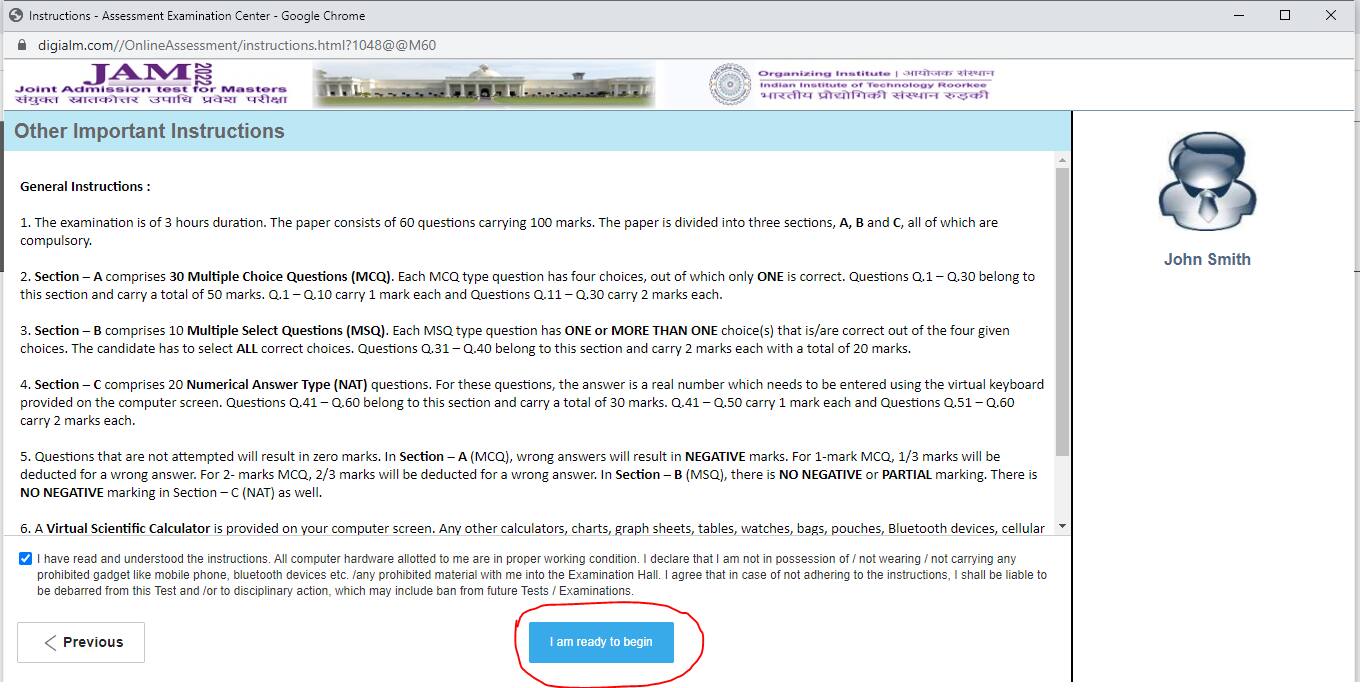Click the left chevron on the Previous button
The width and height of the screenshot is (1360, 688).
pyautogui.click(x=49, y=642)
